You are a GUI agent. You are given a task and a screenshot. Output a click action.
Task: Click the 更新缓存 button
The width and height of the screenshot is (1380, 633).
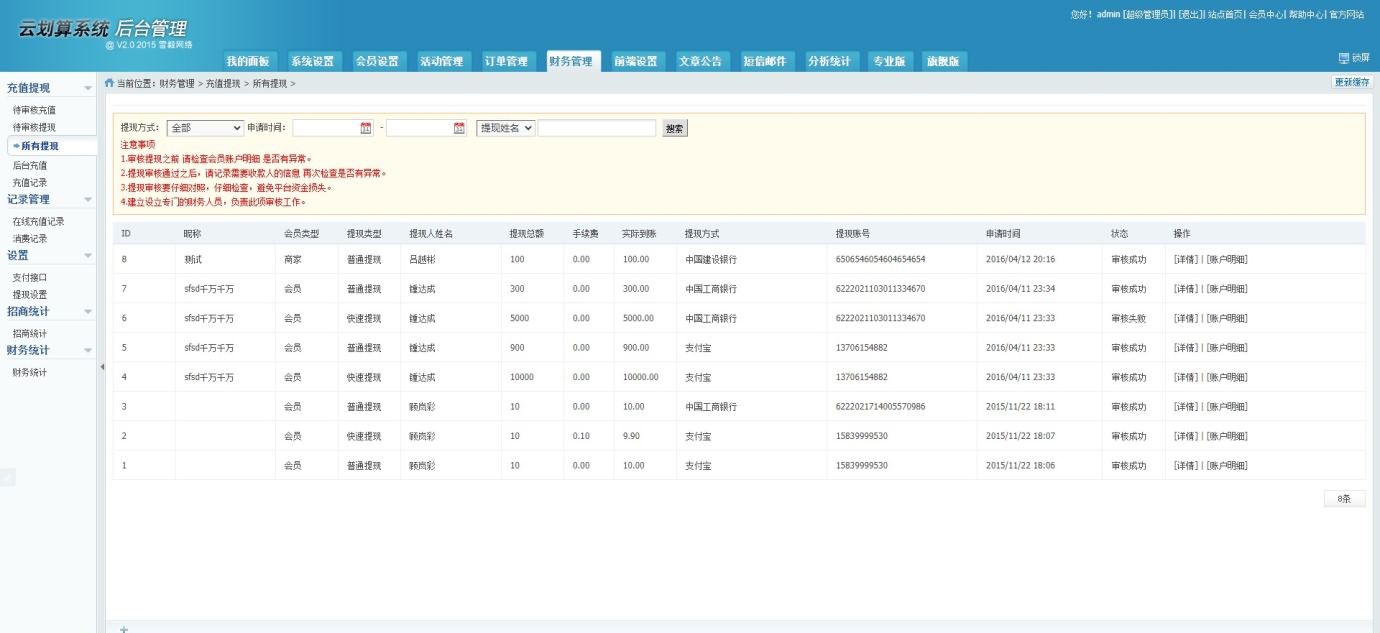1352,83
